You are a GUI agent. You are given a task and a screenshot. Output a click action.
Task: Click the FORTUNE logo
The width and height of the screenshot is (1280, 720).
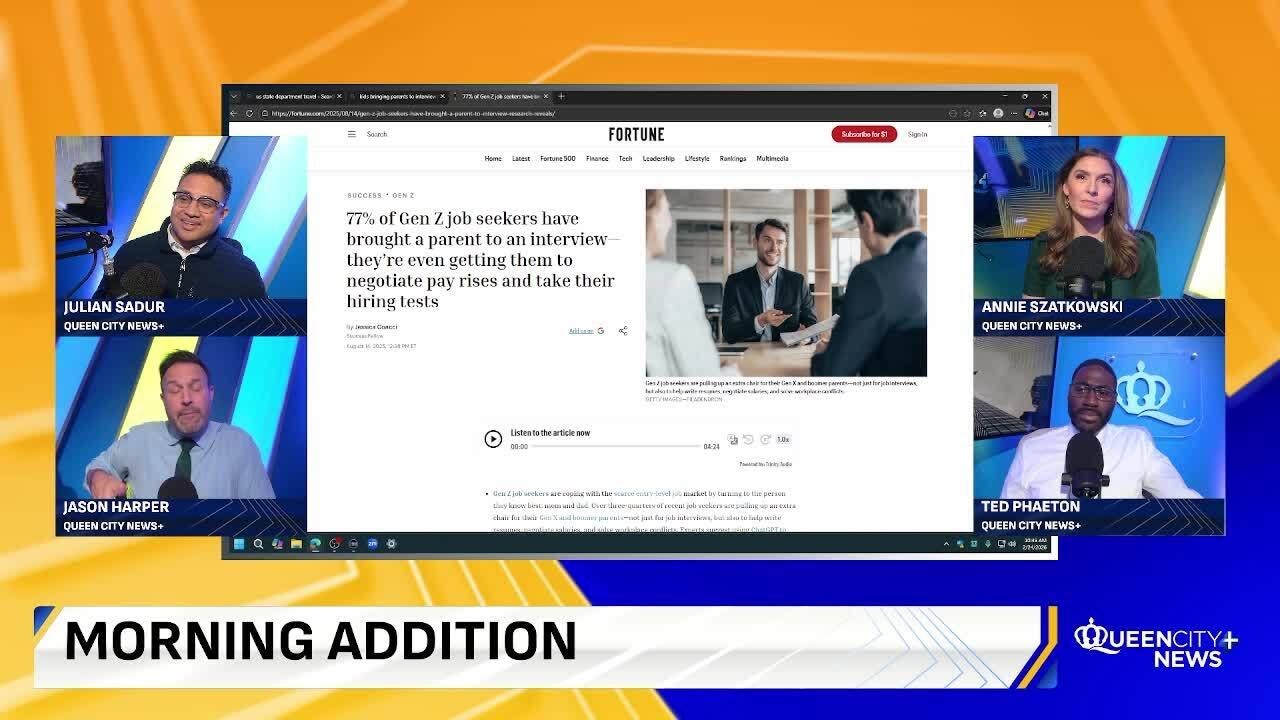(636, 134)
